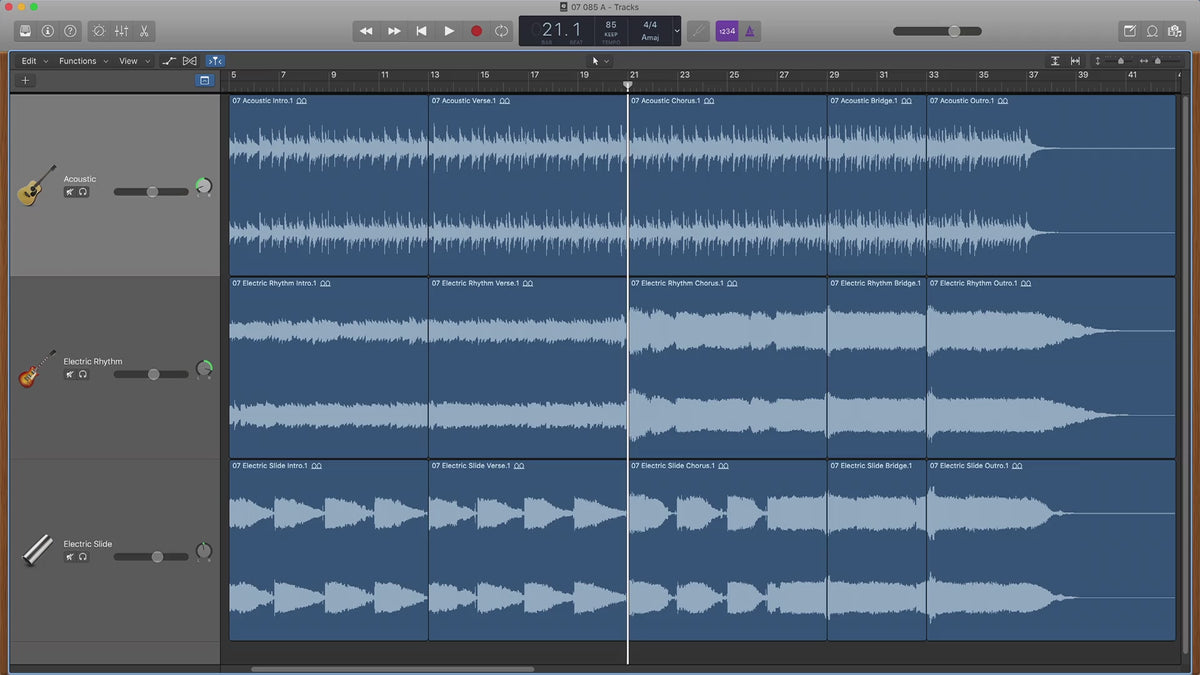Open the pointer tool selector dropdown

pyautogui.click(x=600, y=61)
